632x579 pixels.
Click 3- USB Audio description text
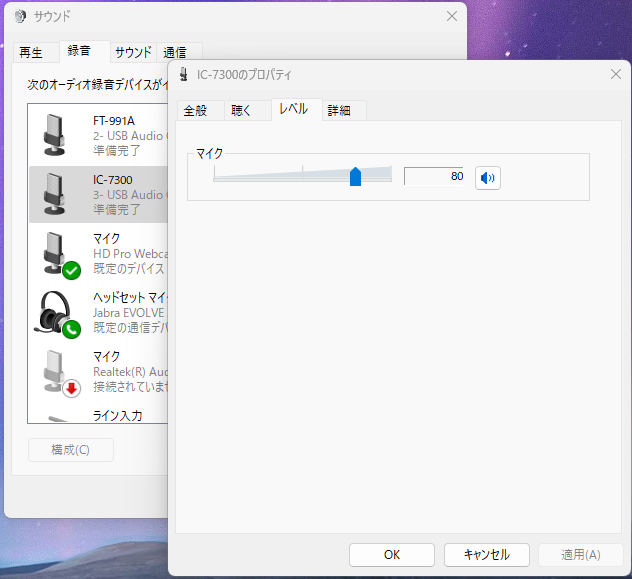(130, 195)
